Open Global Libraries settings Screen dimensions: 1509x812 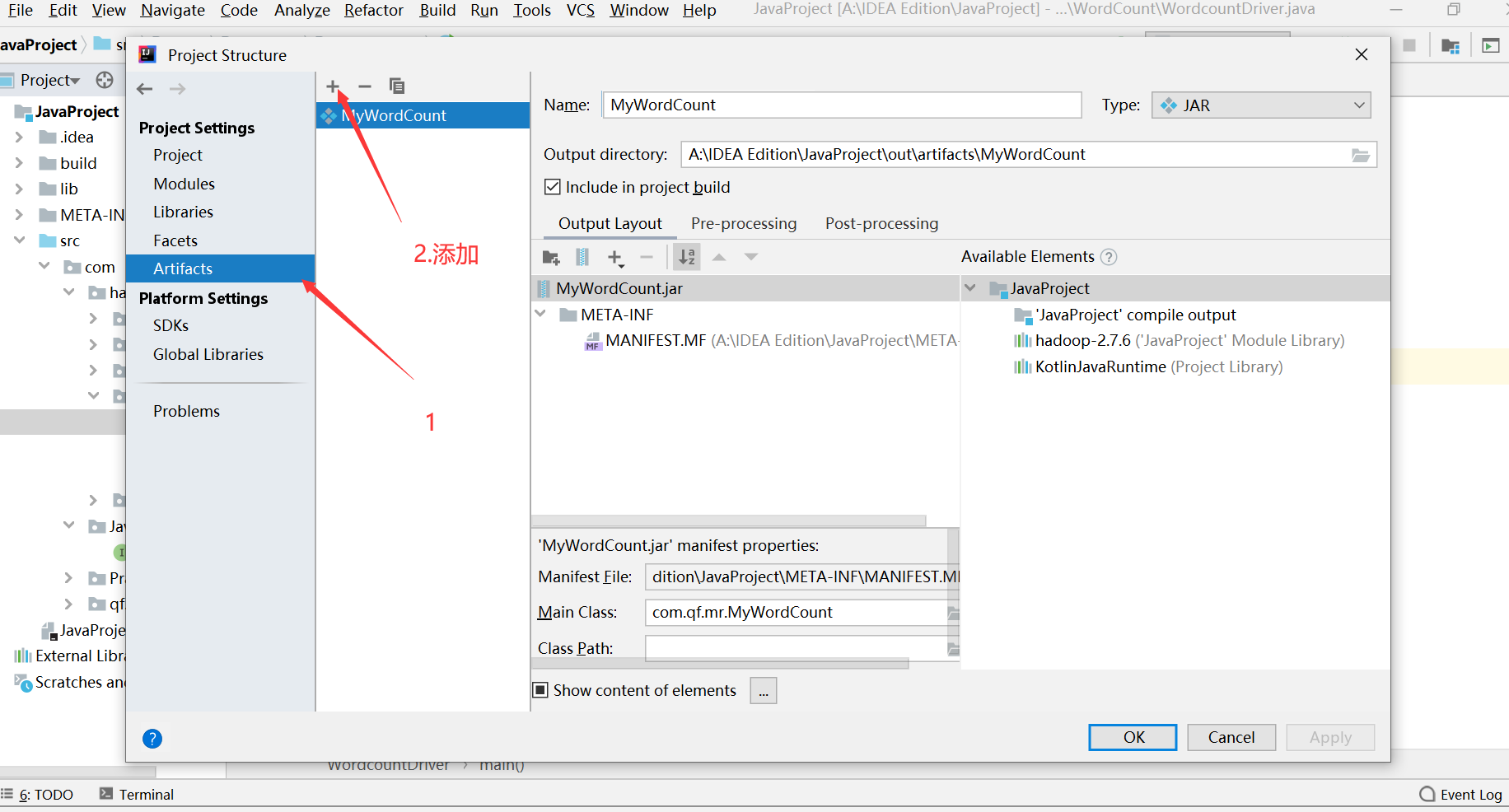click(x=208, y=354)
